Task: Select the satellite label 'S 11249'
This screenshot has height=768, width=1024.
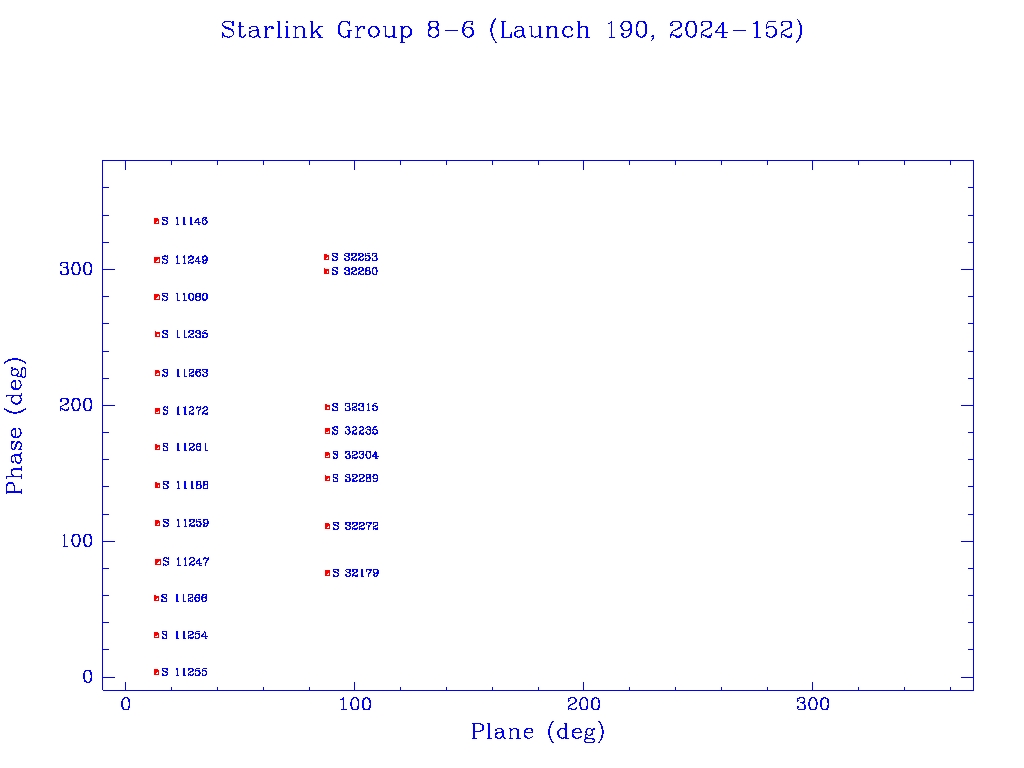Action: (185, 260)
